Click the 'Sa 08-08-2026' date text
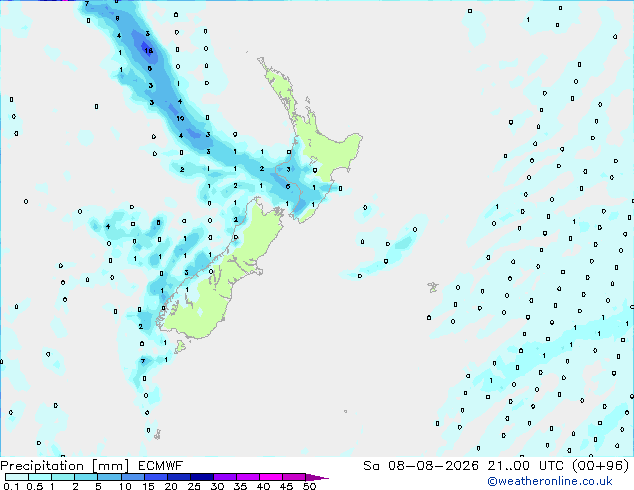Image resolution: width=634 pixels, height=490 pixels. tap(421, 466)
